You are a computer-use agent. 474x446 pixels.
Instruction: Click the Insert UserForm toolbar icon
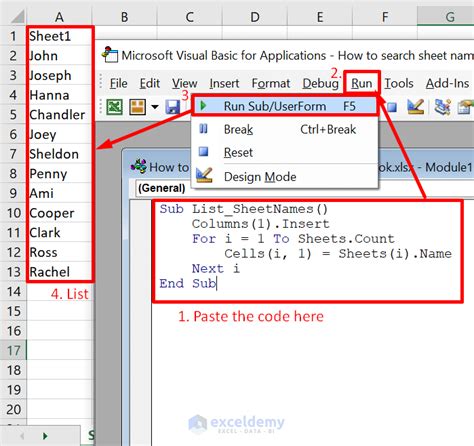(137, 107)
